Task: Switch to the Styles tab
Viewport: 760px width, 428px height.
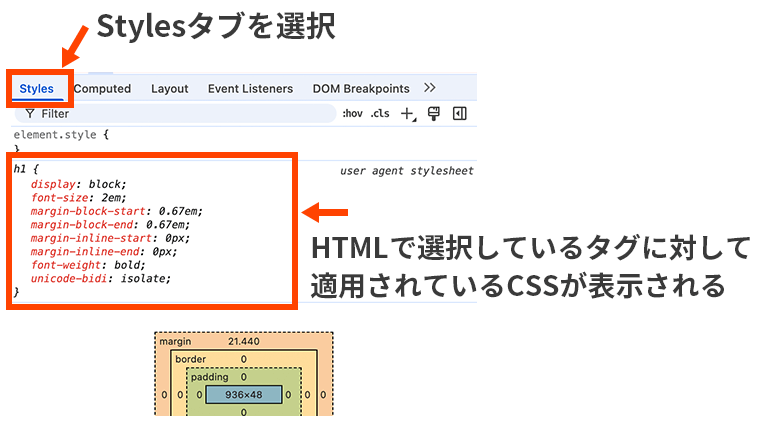Action: [36, 89]
